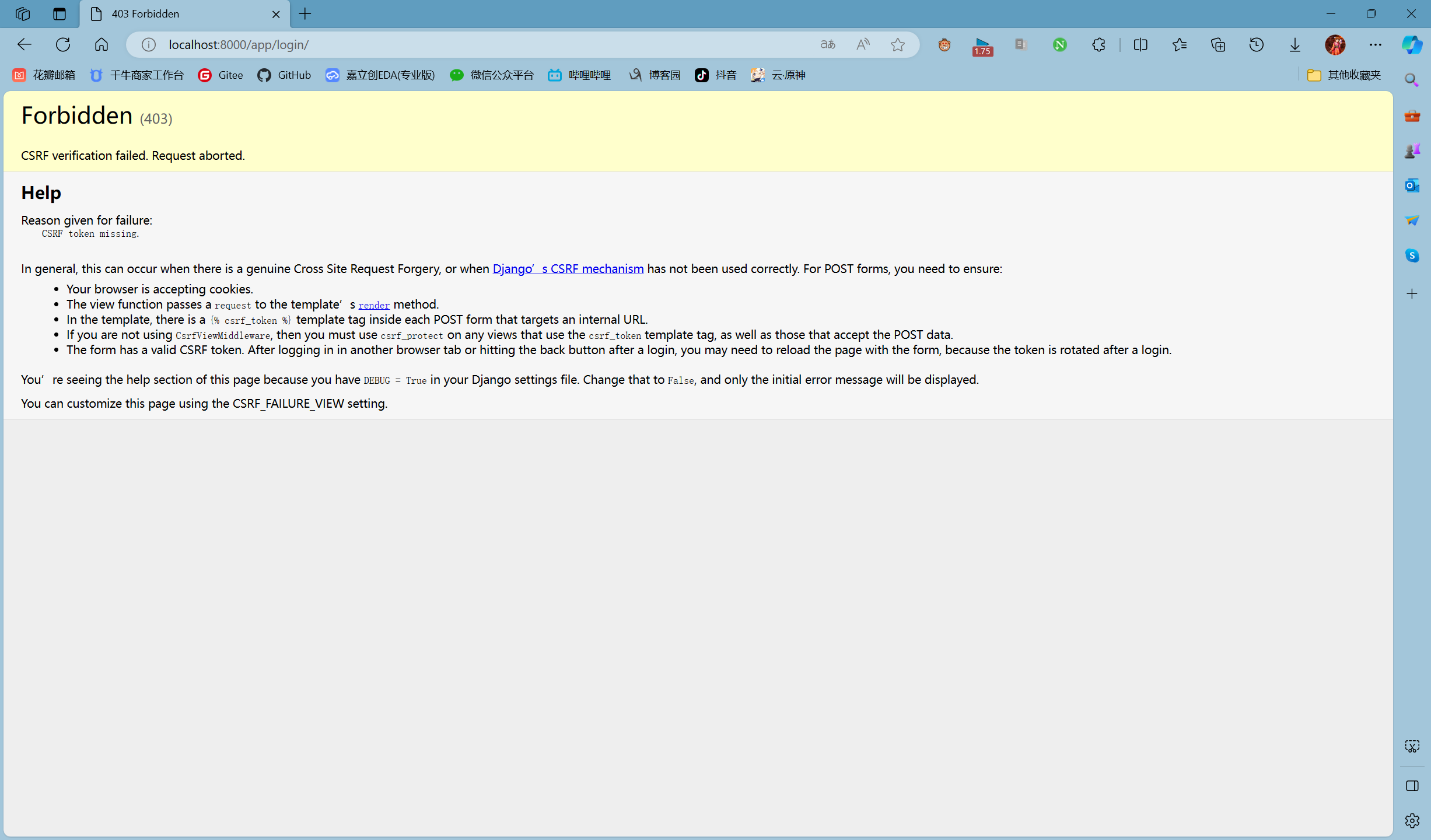Start sidebar screenshot capture tool
This screenshot has width=1431, height=840.
pyautogui.click(x=1412, y=746)
